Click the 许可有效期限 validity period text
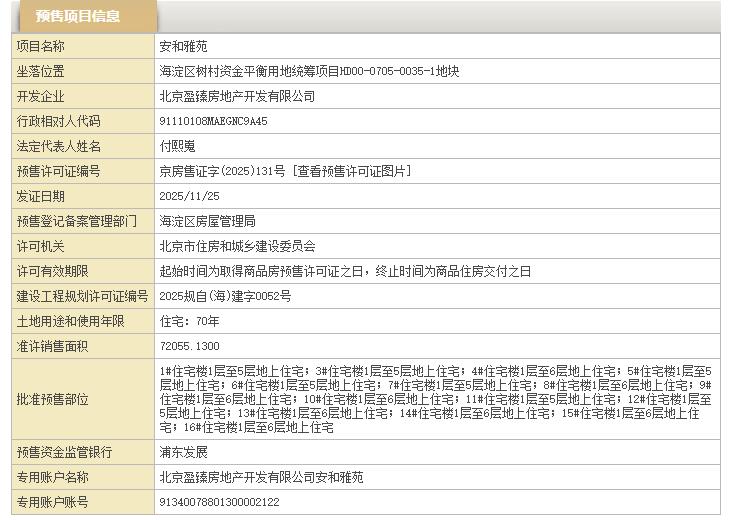Image resolution: width=731 pixels, height=520 pixels. [x=345, y=271]
